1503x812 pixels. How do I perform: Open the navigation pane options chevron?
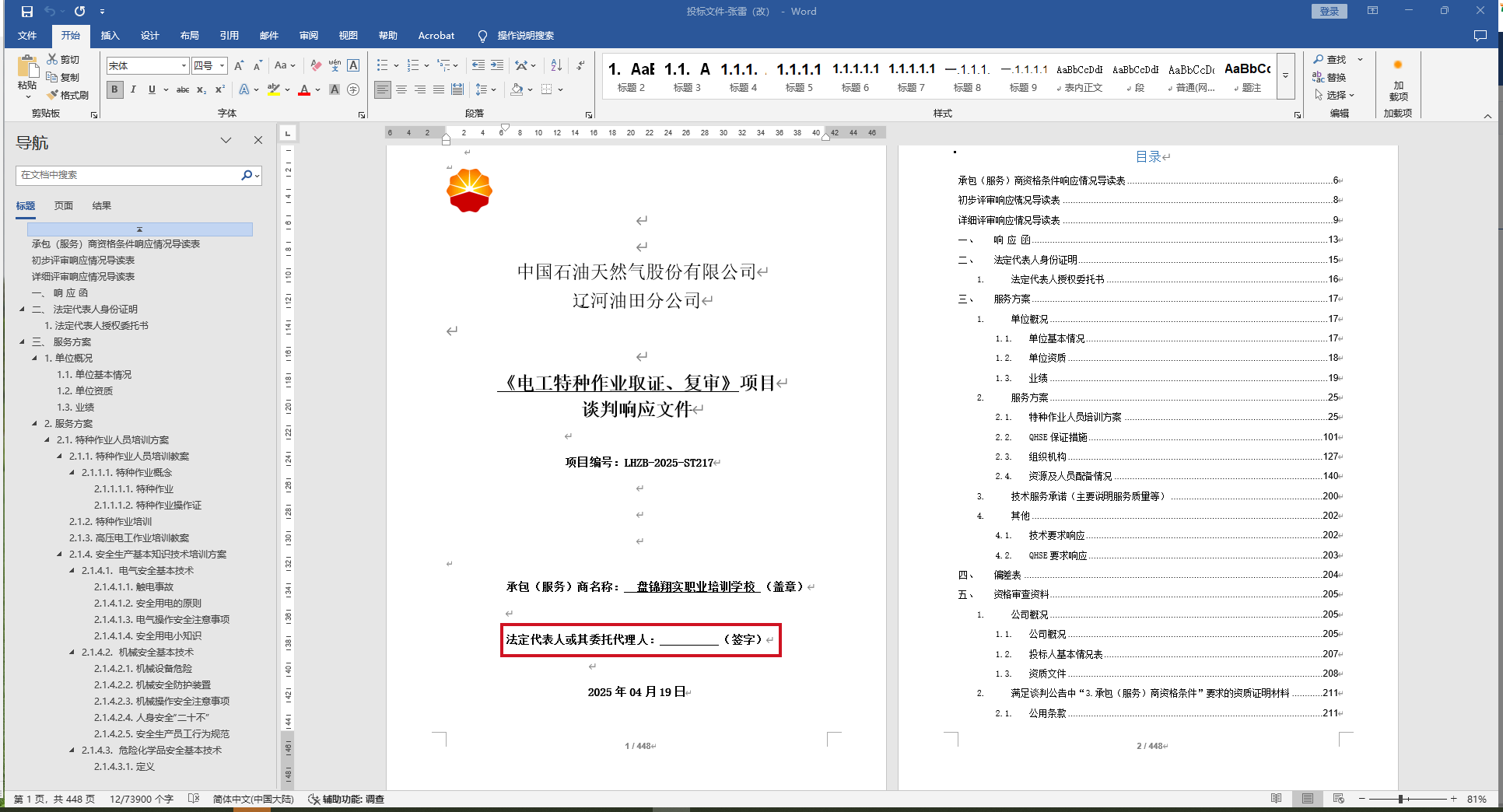click(x=226, y=140)
